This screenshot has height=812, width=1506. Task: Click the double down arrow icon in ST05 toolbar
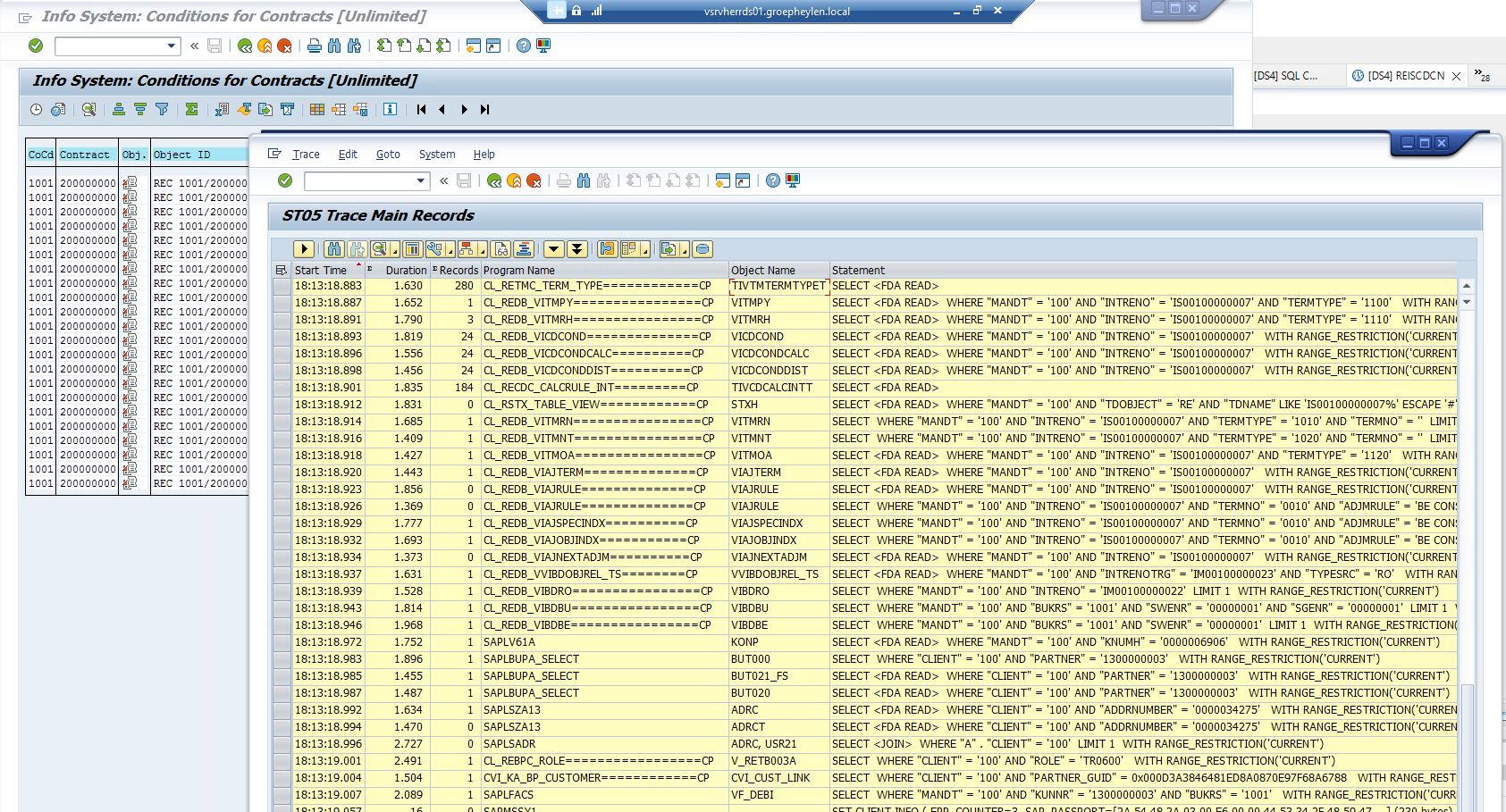point(577,249)
